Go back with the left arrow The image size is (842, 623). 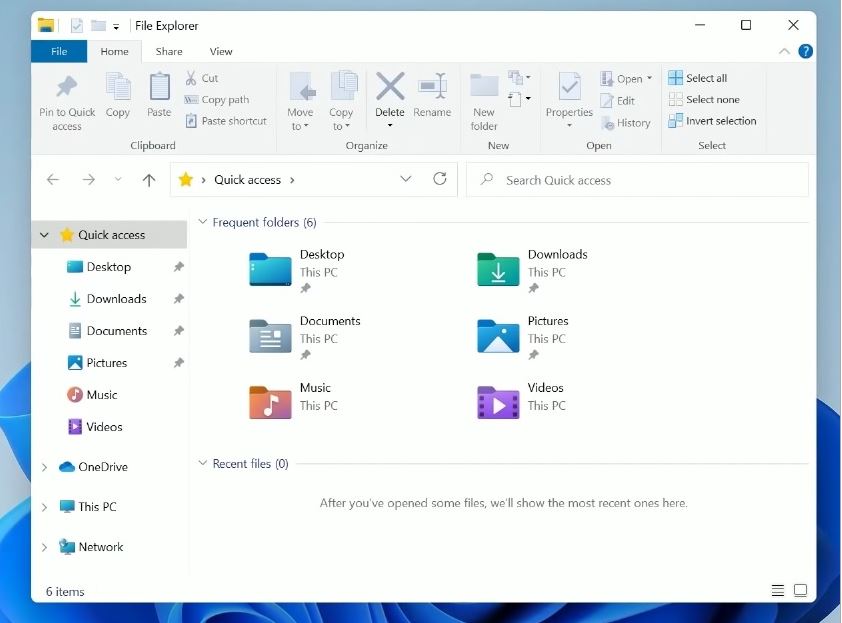click(53, 179)
